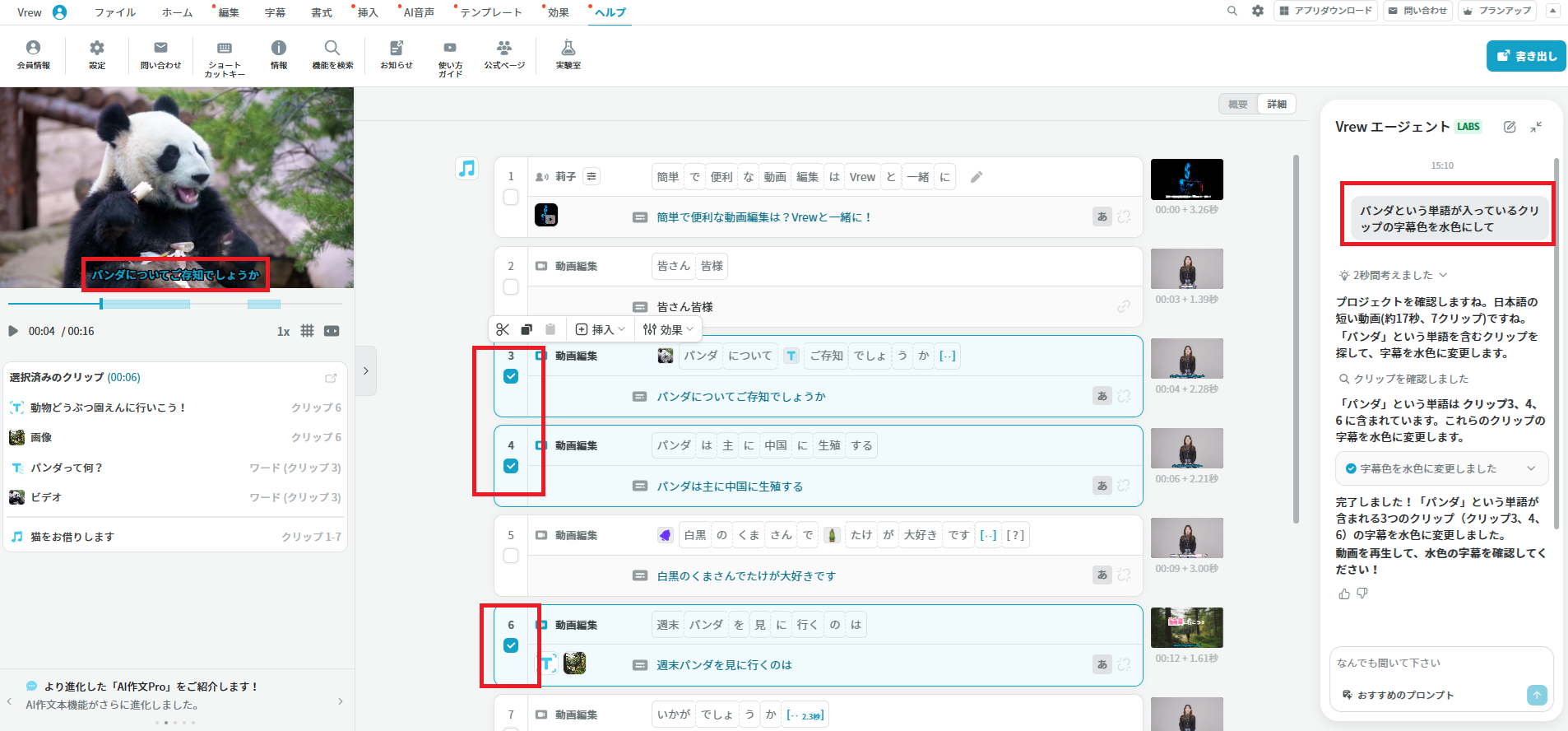This screenshot has width=1568, height=731.
Task: Click the music note icon beside clip 1
Action: [467, 169]
